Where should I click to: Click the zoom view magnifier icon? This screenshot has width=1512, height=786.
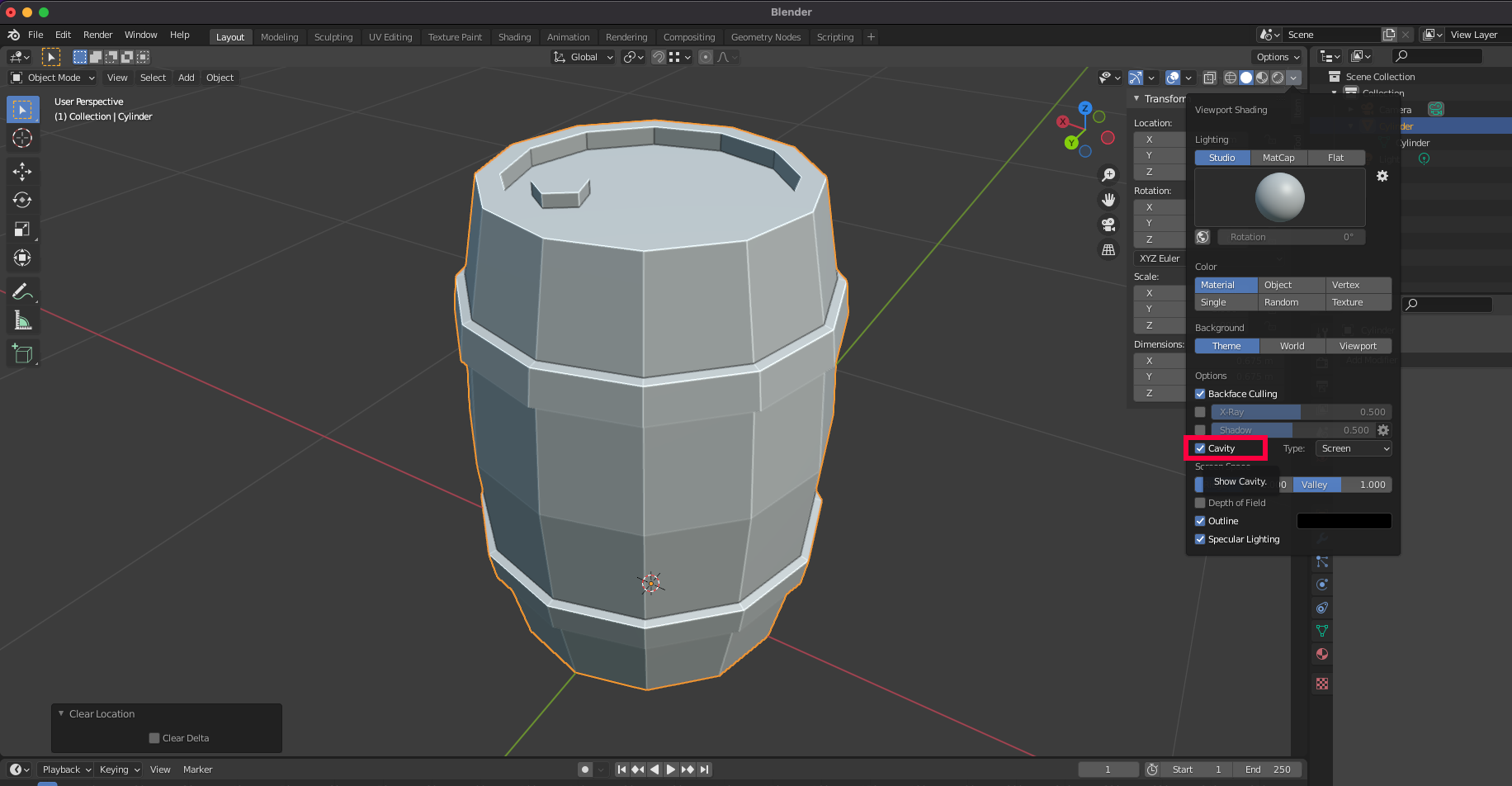[x=1108, y=175]
